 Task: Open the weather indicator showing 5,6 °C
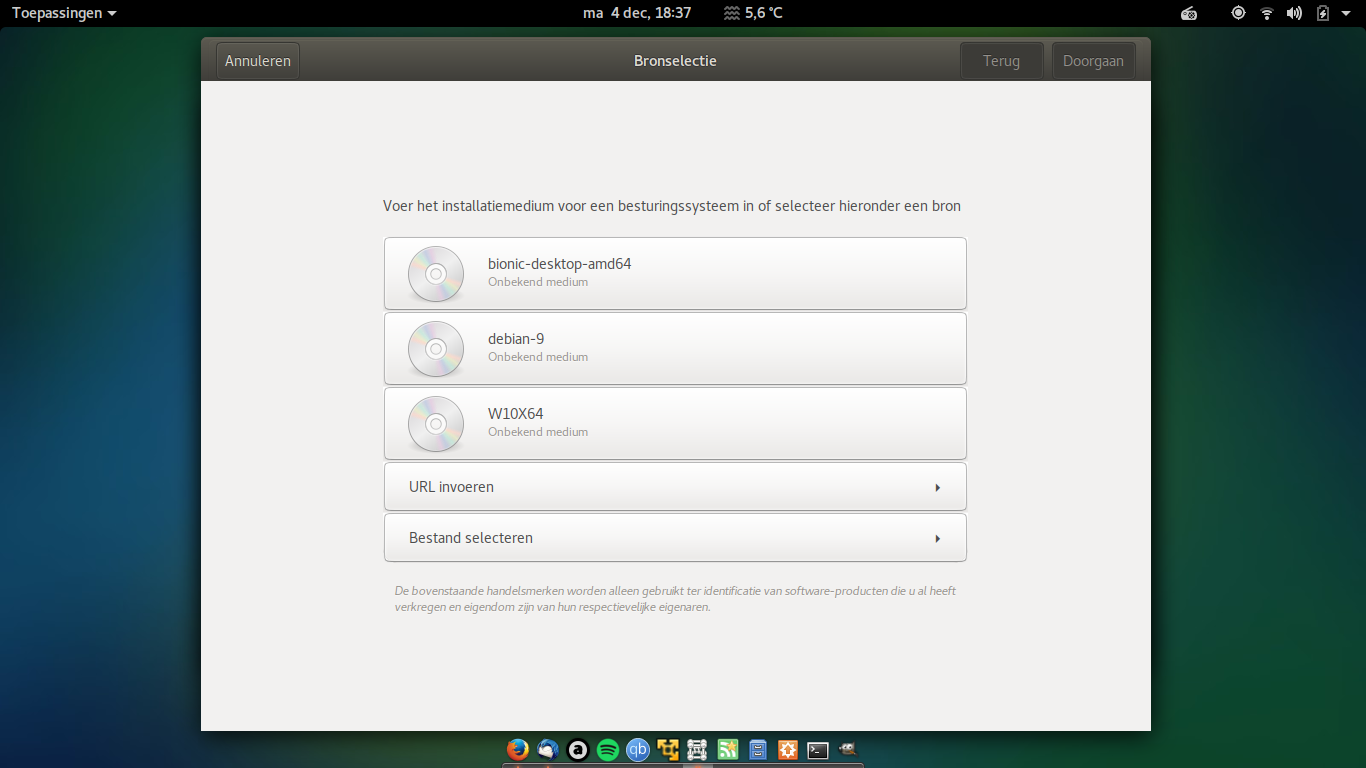tap(753, 13)
